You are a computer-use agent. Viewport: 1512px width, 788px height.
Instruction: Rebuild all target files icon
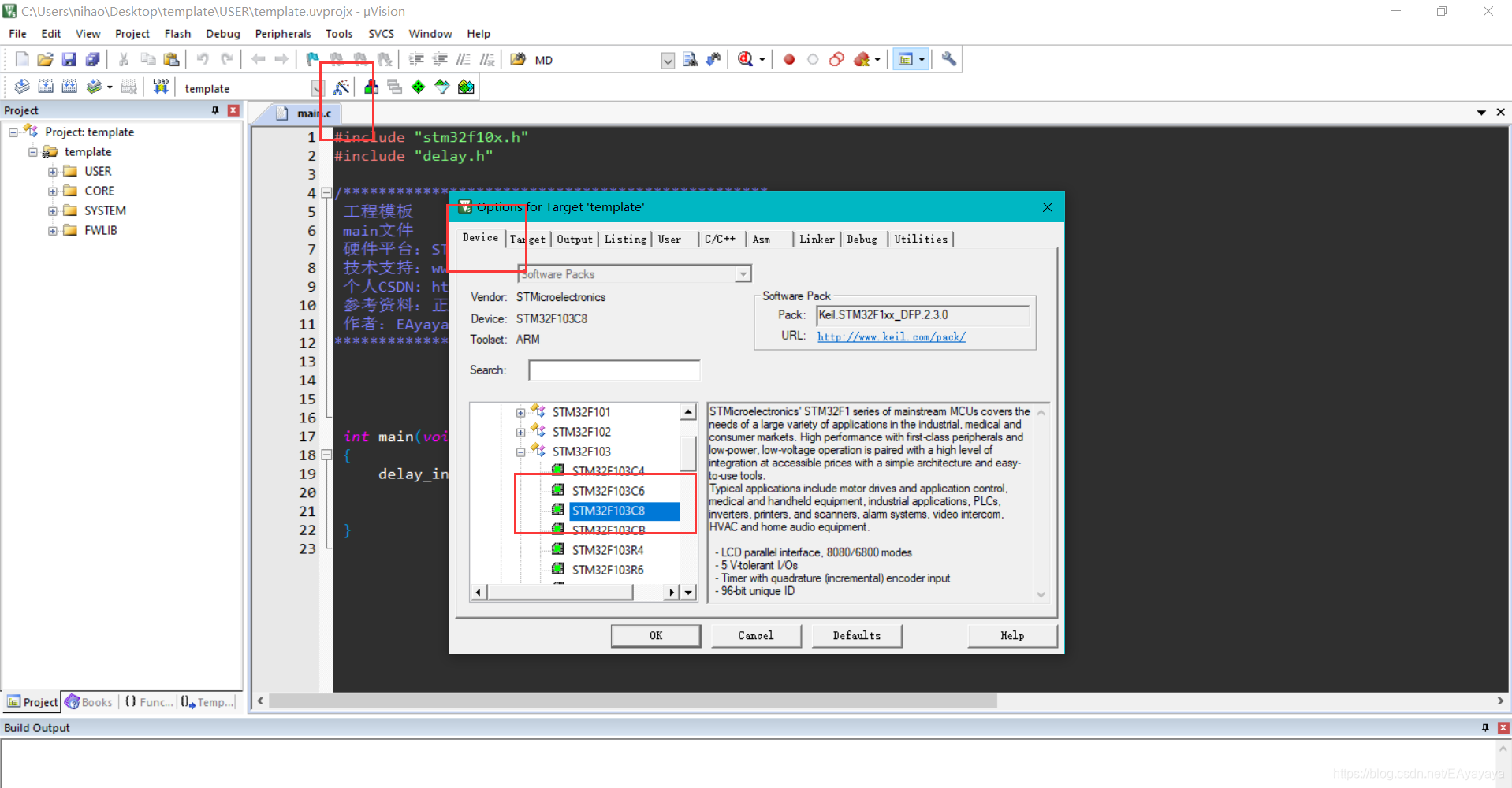(x=69, y=87)
